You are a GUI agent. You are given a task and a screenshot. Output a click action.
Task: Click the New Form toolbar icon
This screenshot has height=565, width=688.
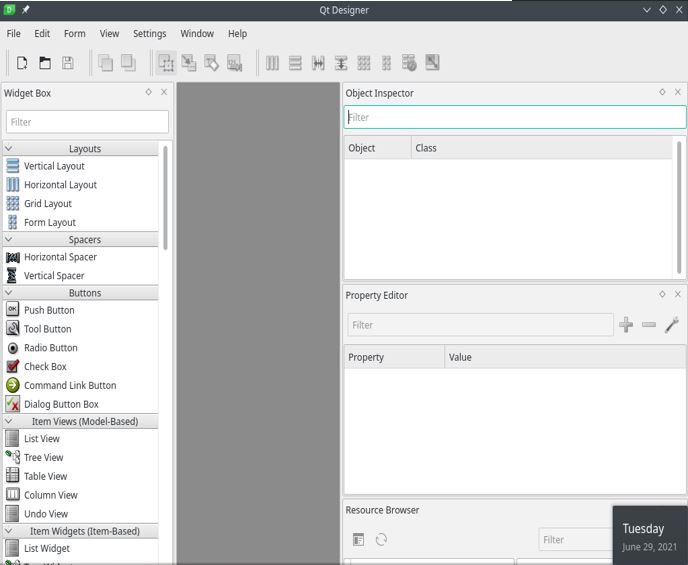[22, 63]
